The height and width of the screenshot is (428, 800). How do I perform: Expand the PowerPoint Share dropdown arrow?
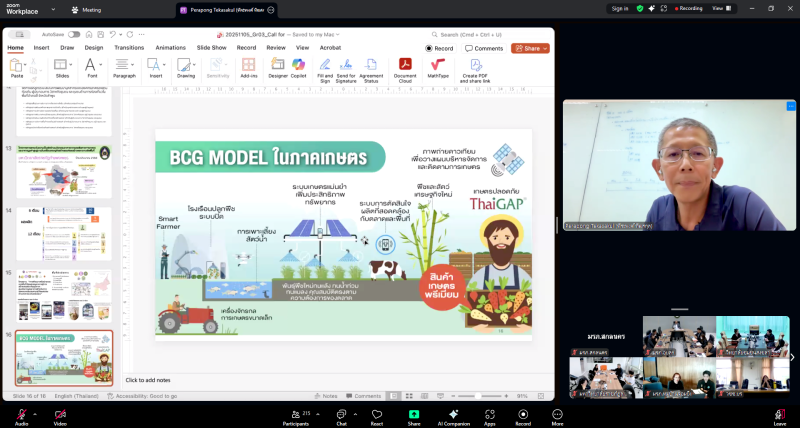(545, 48)
